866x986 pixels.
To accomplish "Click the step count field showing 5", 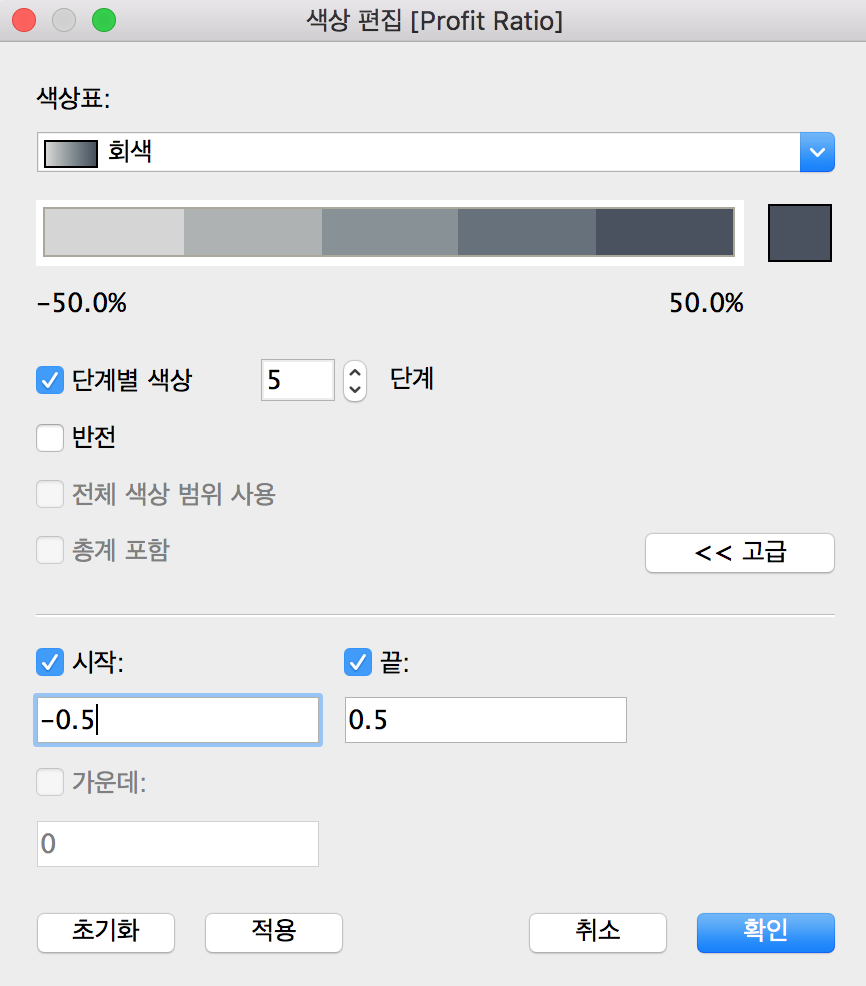I will tap(297, 380).
